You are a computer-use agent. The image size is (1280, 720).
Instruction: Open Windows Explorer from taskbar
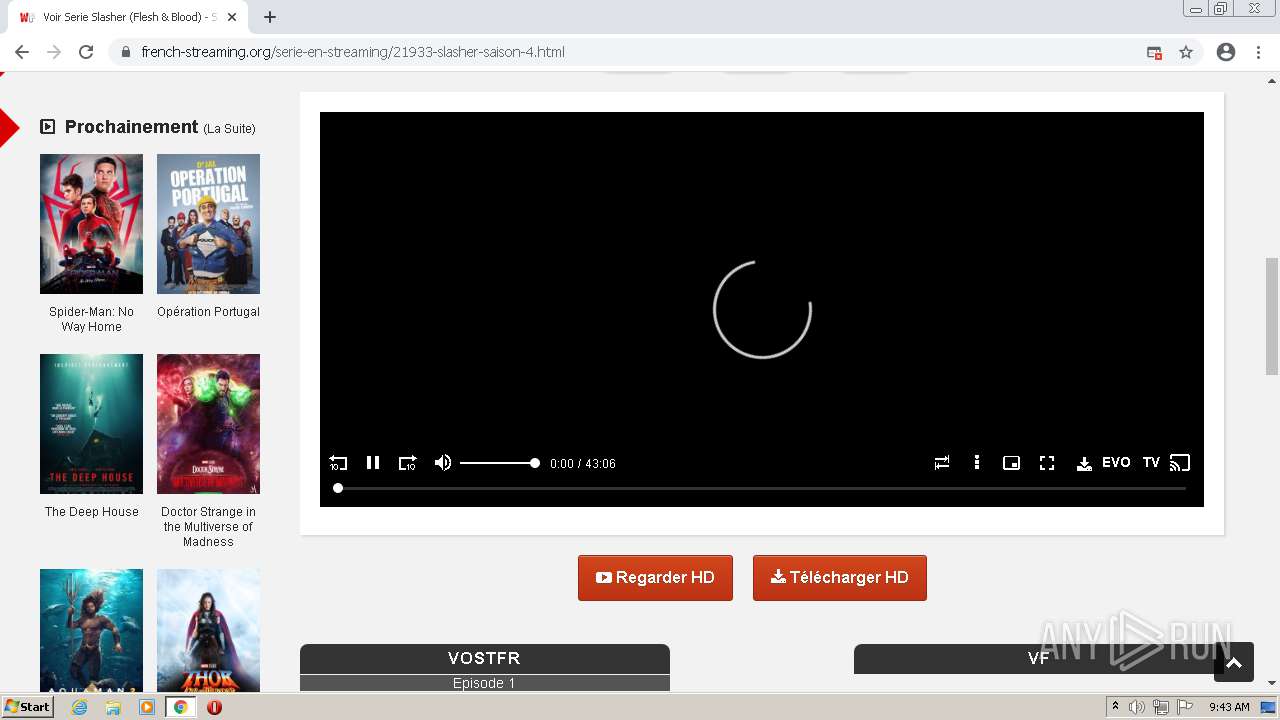113,707
